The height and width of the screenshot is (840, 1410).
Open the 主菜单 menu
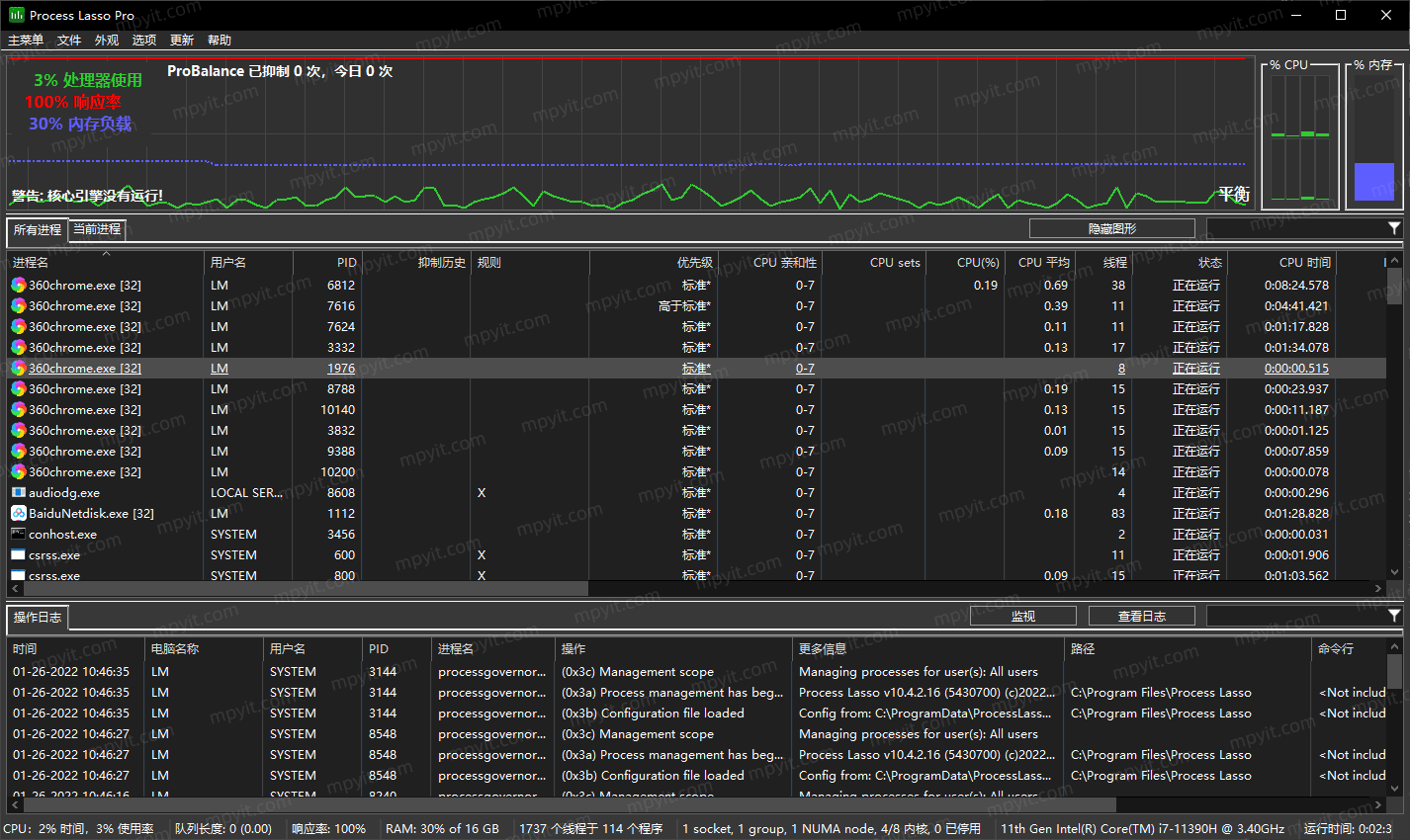(26, 40)
